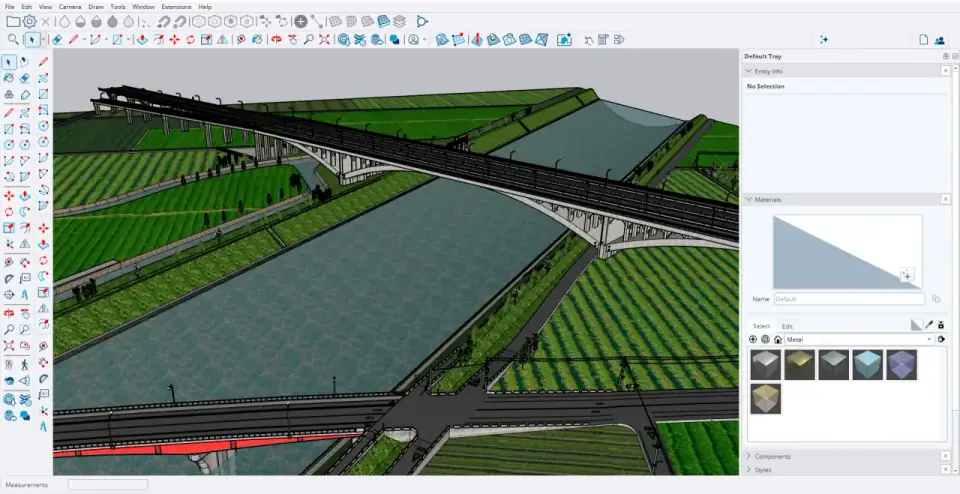960x494 pixels.
Task: Collapse the Materials panel
Action: click(x=748, y=200)
